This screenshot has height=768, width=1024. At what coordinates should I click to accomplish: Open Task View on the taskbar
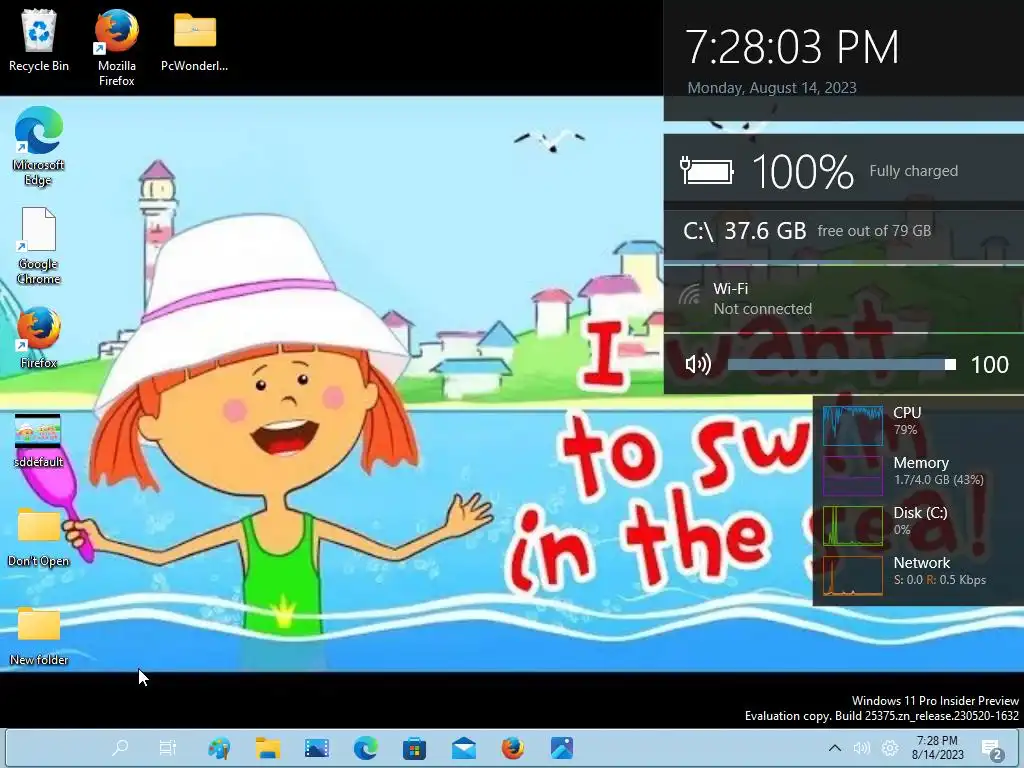168,748
